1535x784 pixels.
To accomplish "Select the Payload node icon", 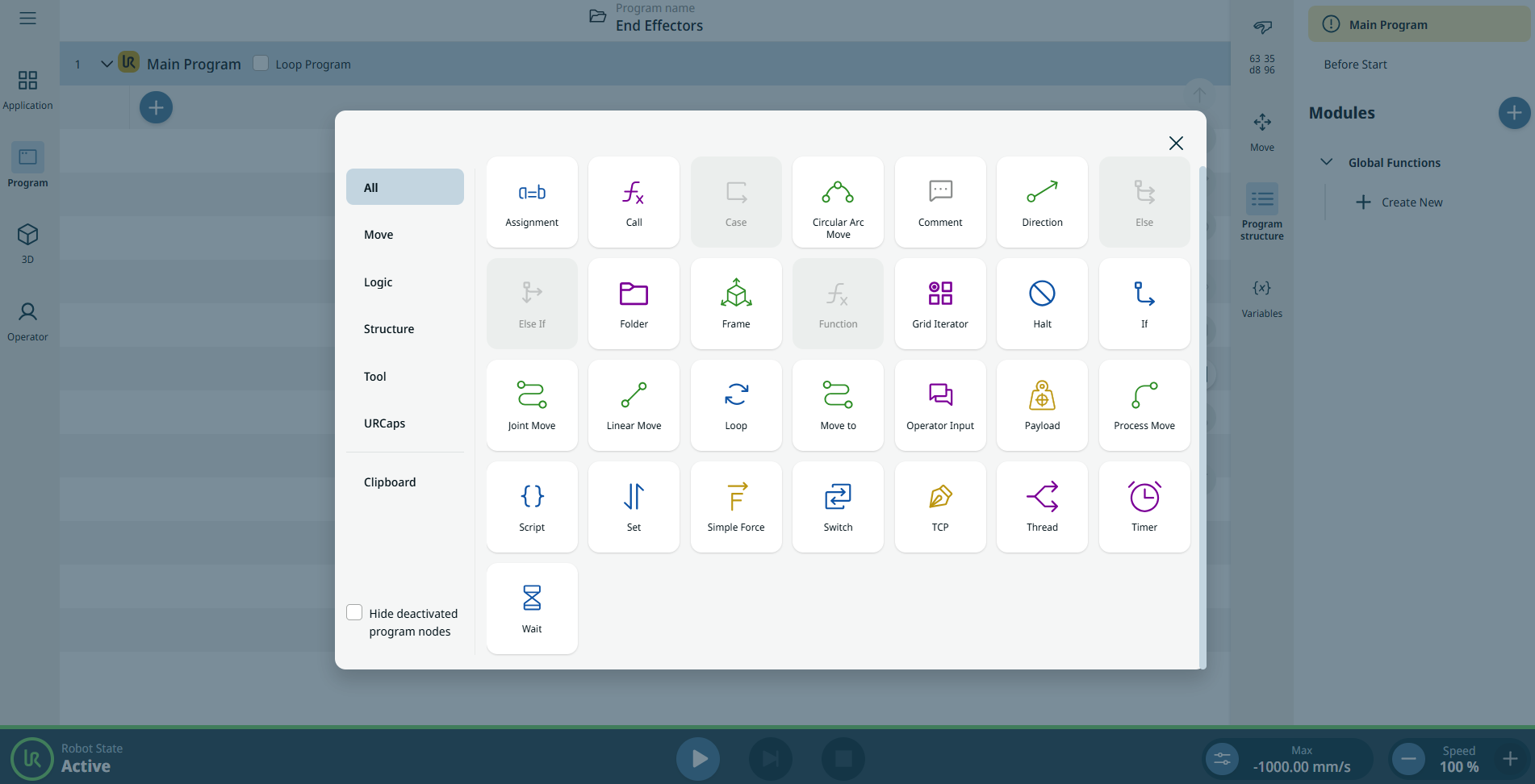I will 1042,395.
